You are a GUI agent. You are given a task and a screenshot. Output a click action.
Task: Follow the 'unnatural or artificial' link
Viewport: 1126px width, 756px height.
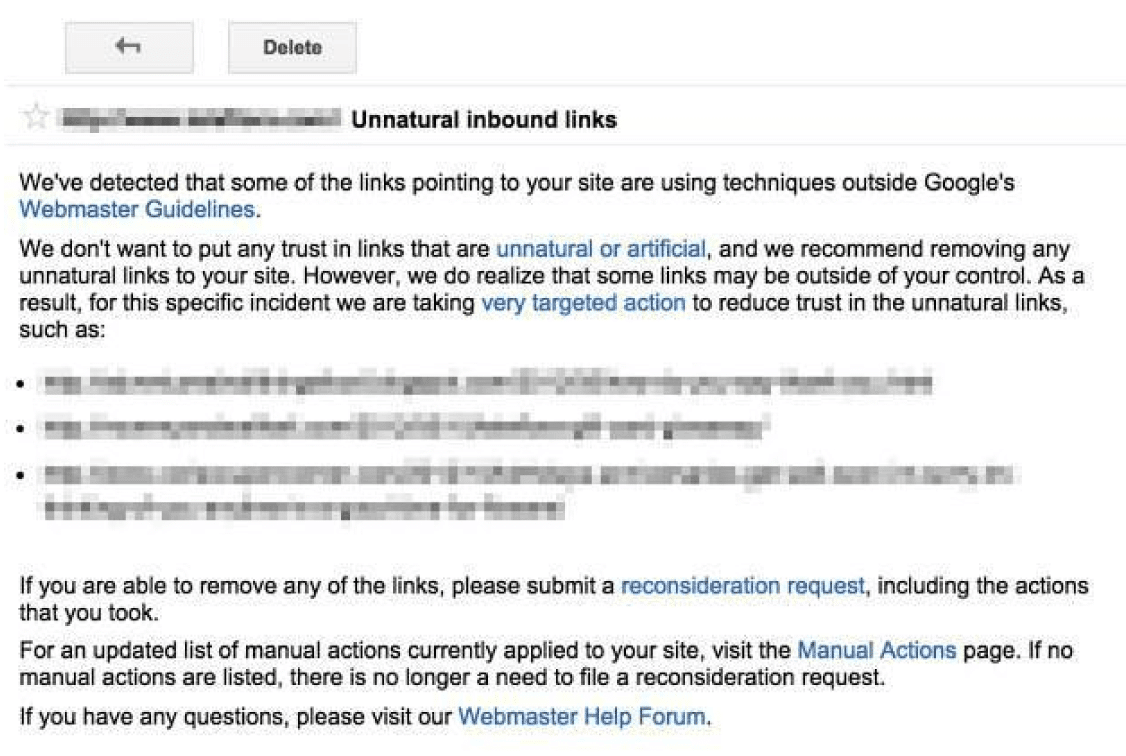[601, 248]
